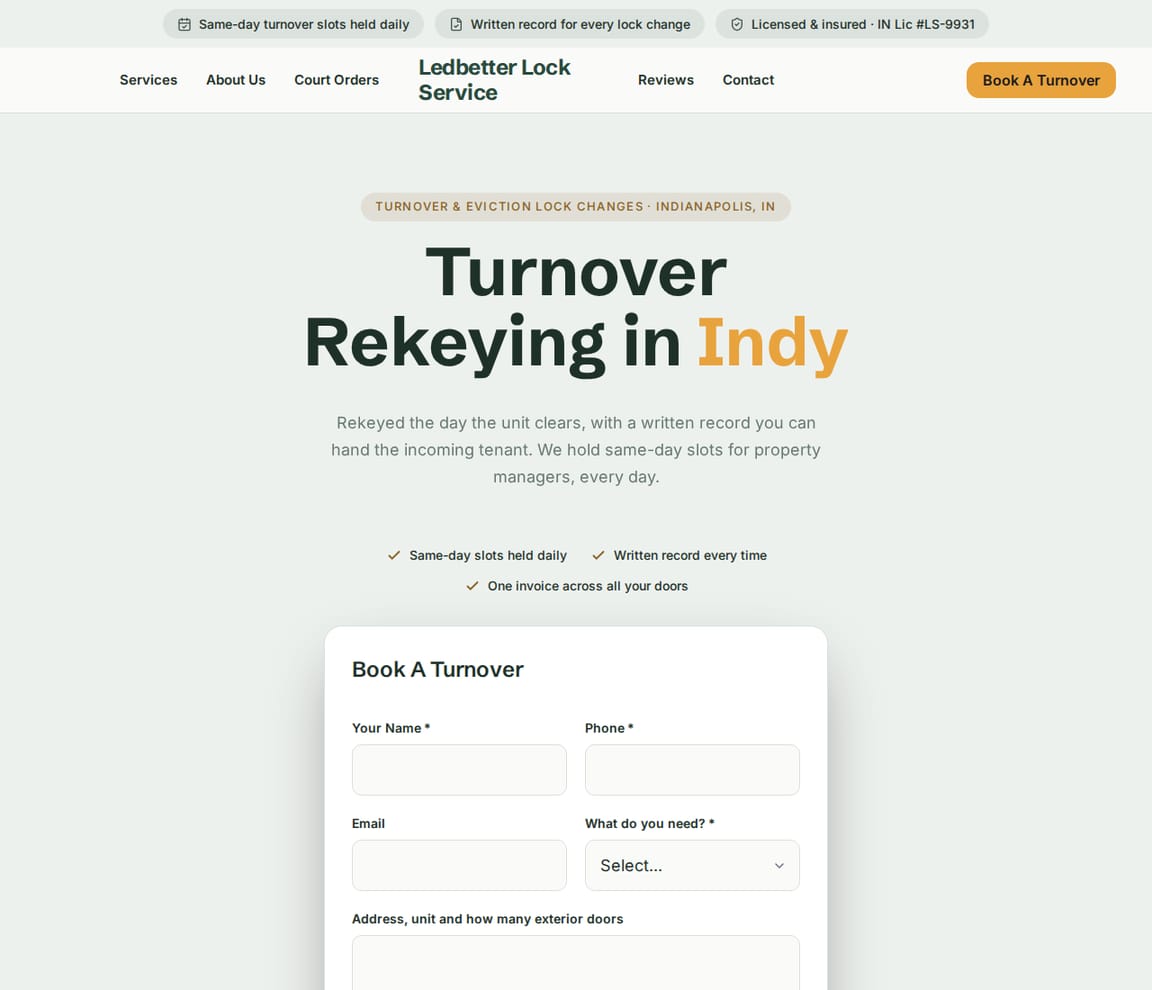Open 'What do you need?' dropdown
This screenshot has width=1152, height=990.
[692, 865]
